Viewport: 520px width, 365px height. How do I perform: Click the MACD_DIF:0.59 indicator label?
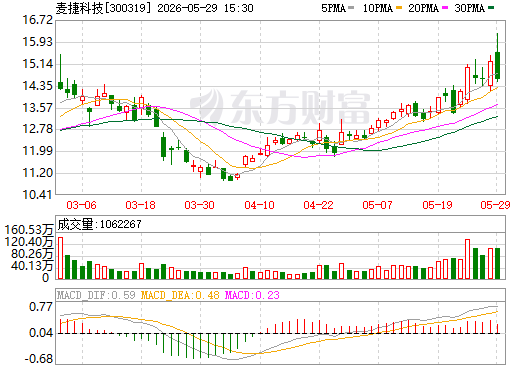coord(96,295)
